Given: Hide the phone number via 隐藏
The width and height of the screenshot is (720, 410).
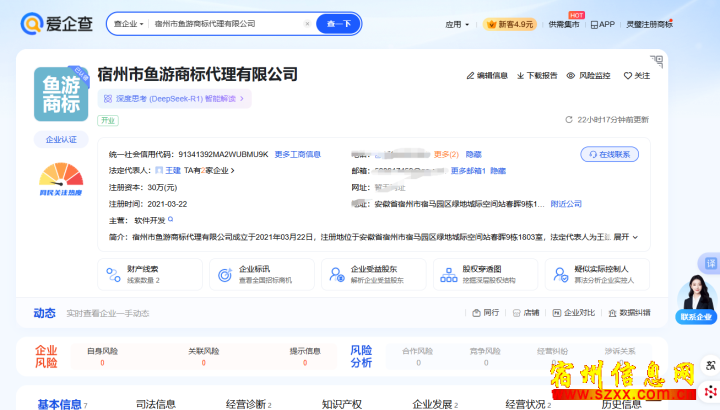Looking at the screenshot, I should (473, 154).
